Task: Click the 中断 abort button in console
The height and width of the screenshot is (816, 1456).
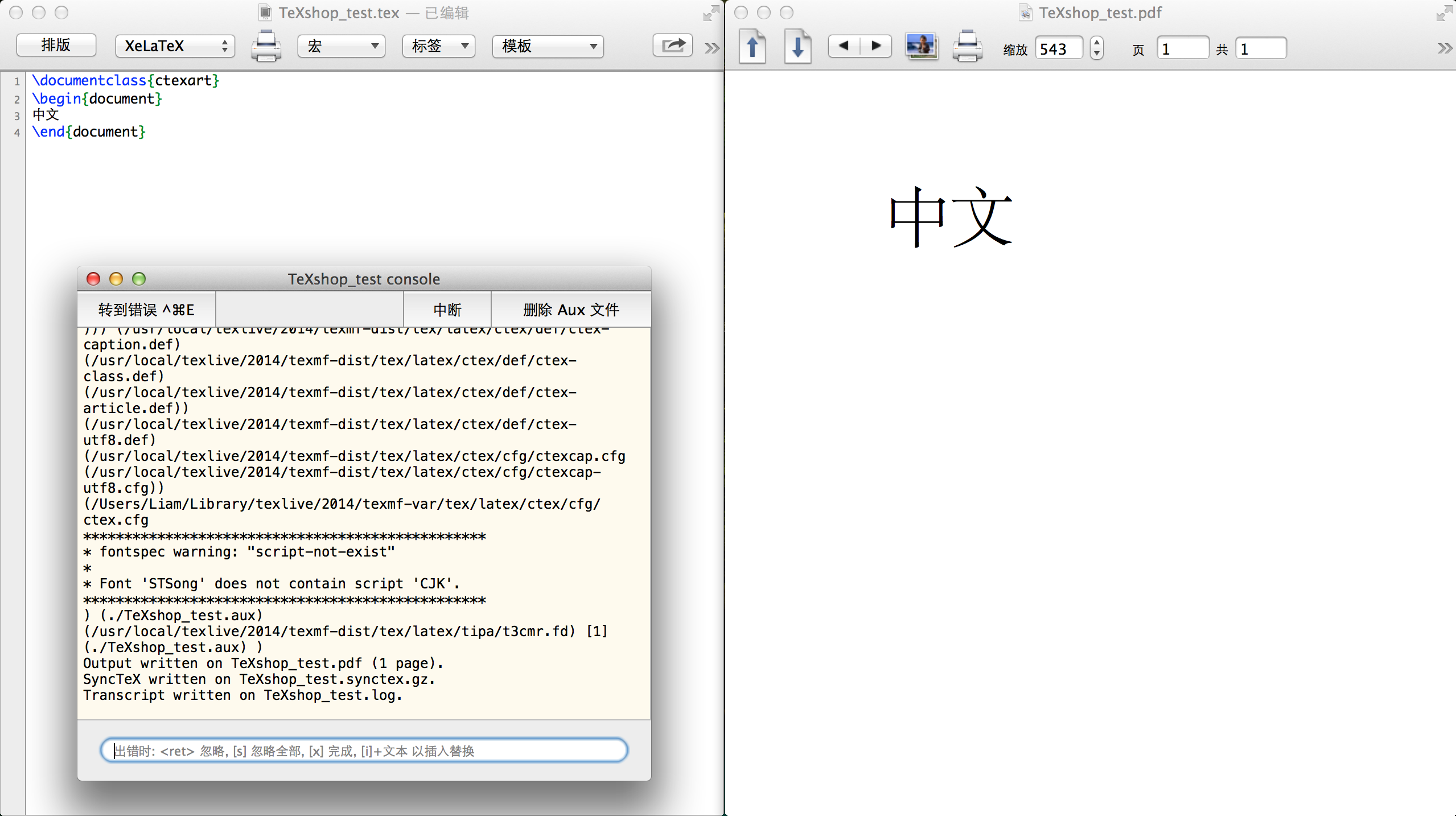Action: 447,310
